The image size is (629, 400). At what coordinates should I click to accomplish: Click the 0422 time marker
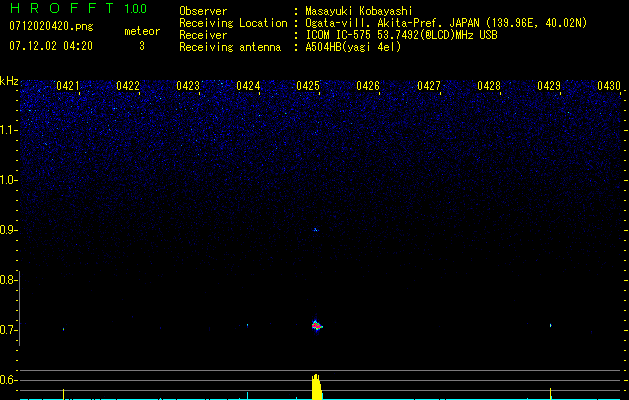pyautogui.click(x=128, y=86)
